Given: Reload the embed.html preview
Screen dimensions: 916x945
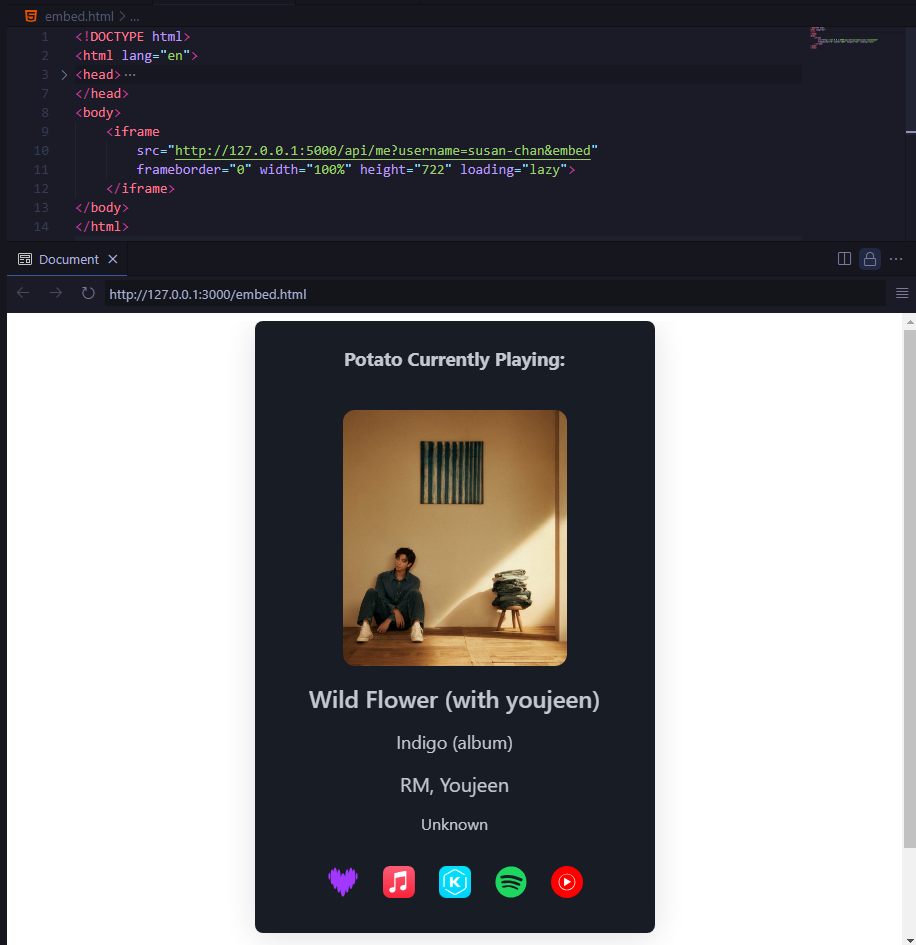Looking at the screenshot, I should point(88,293).
